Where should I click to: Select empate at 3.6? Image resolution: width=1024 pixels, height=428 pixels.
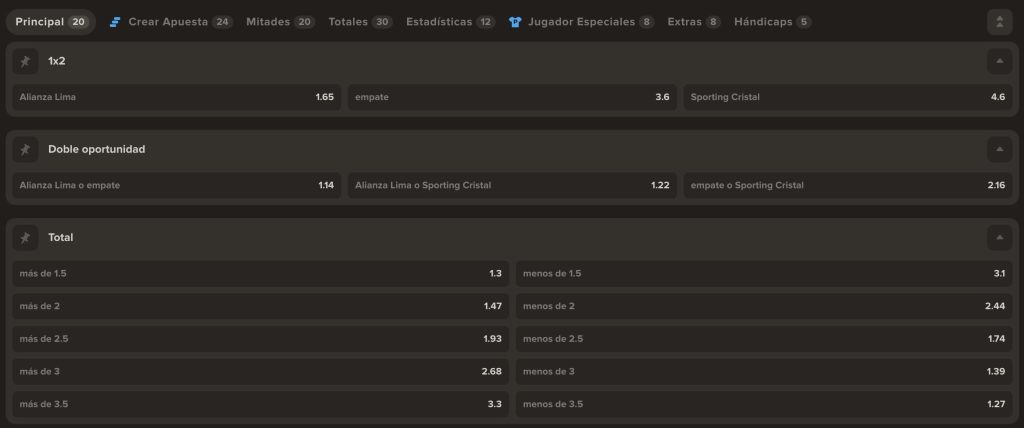click(512, 97)
